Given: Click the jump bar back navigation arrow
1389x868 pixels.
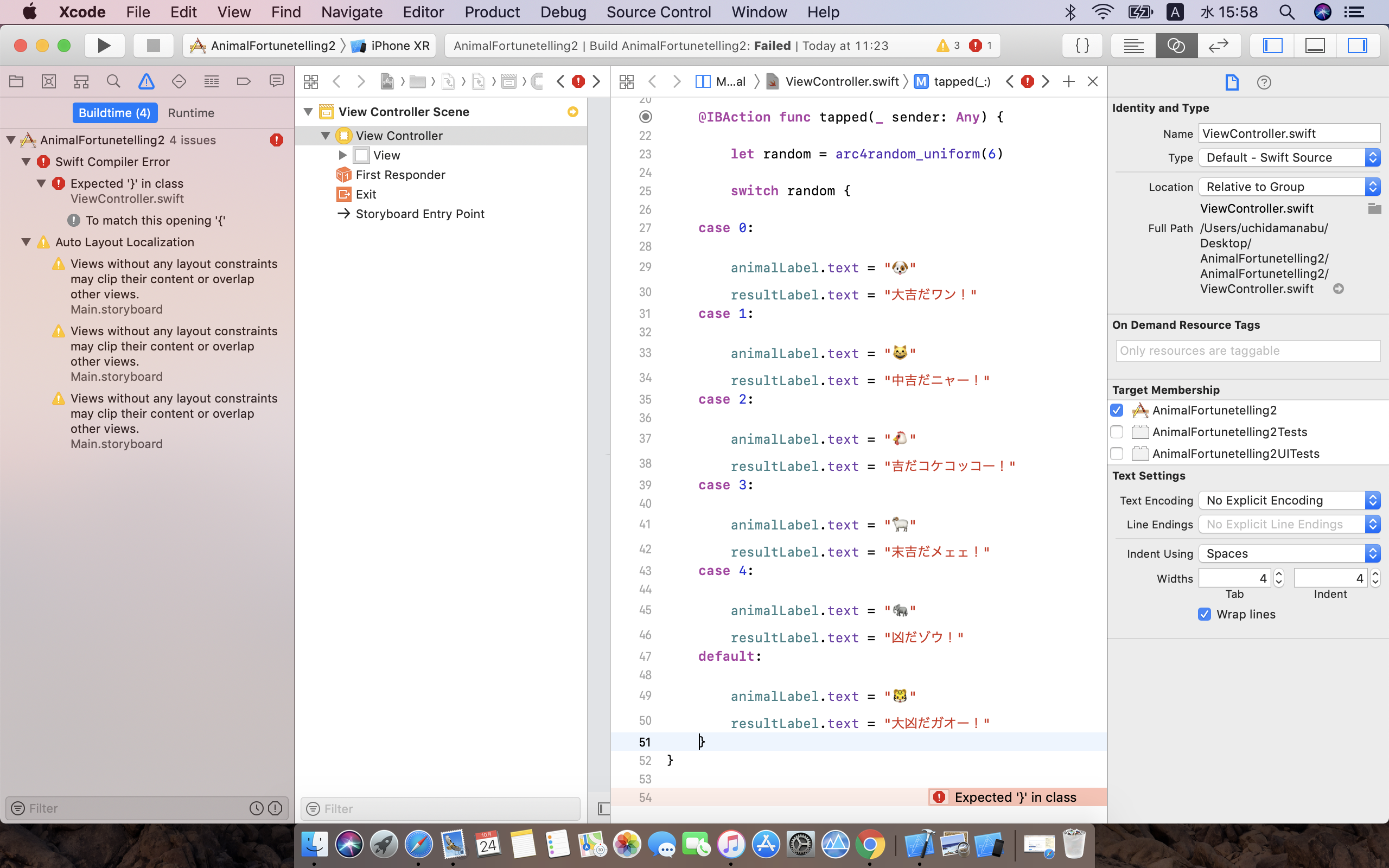Looking at the screenshot, I should coord(652,82).
